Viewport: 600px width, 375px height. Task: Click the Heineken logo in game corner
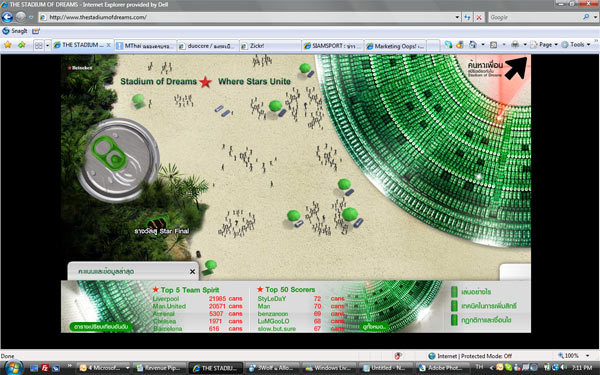coord(80,68)
